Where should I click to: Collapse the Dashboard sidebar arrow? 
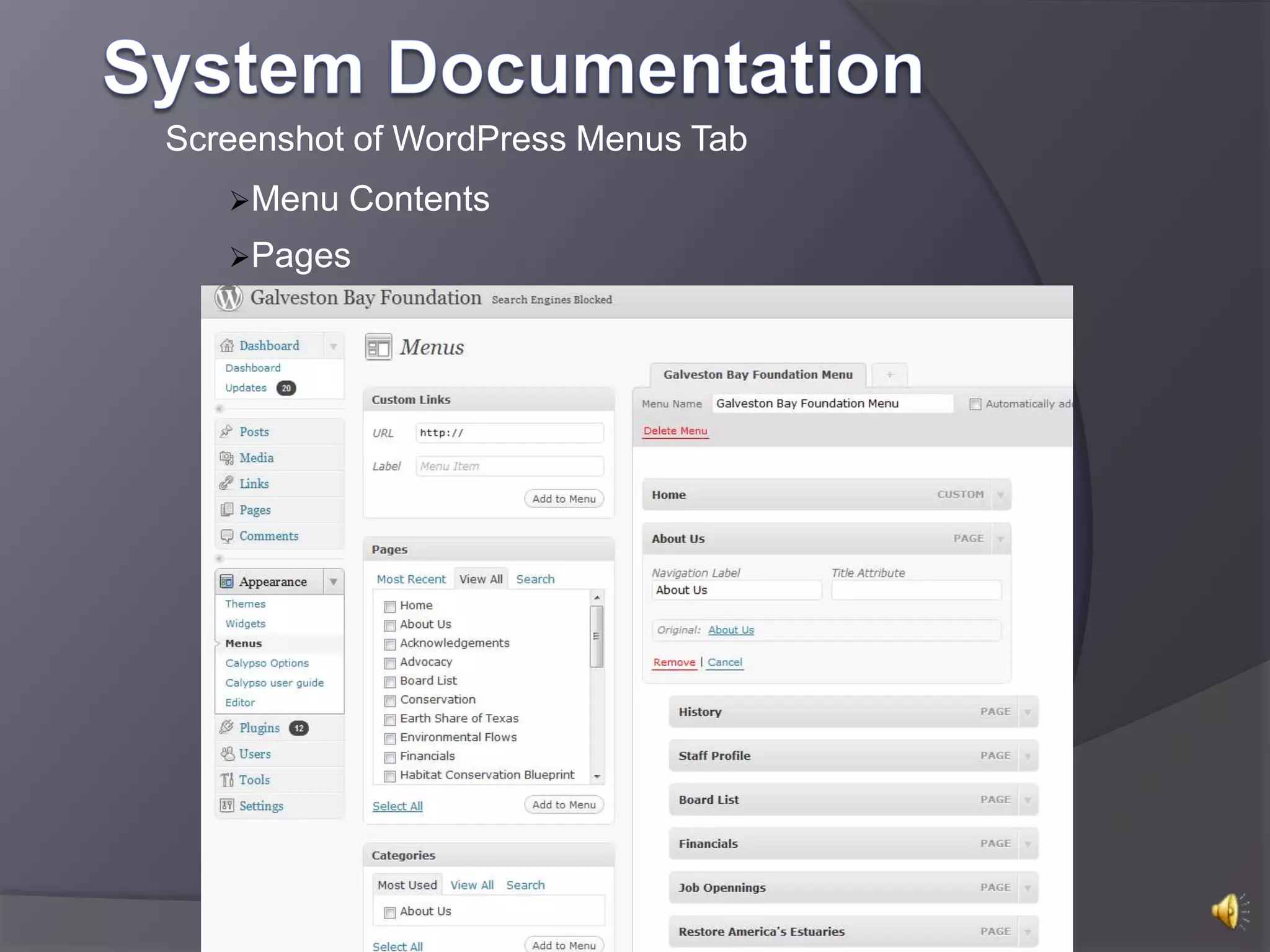333,346
